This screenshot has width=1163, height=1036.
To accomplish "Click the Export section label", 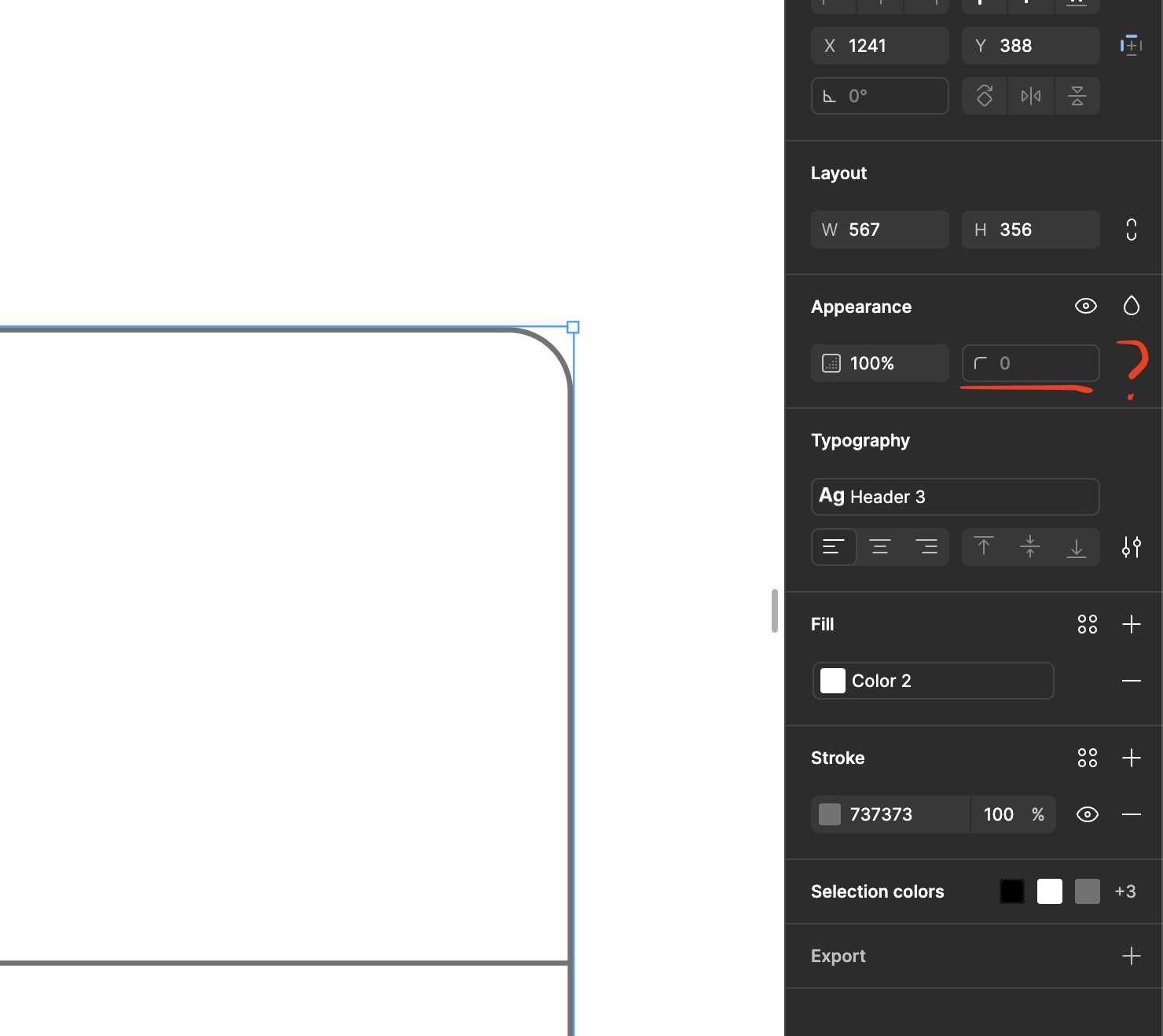I will click(x=838, y=956).
